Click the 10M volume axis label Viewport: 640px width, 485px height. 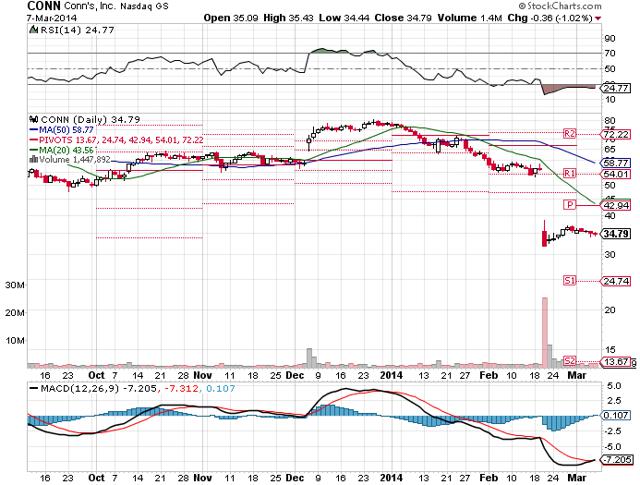click(x=15, y=340)
